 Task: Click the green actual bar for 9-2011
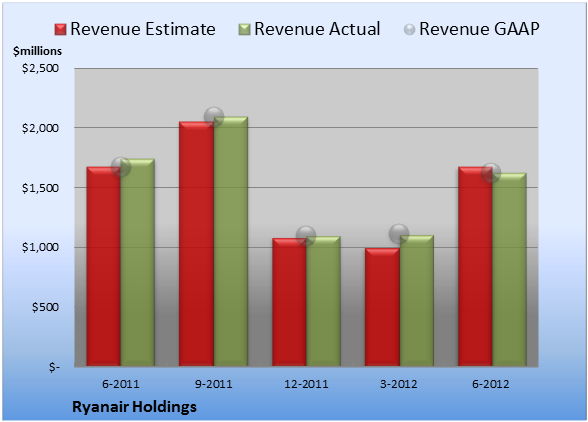click(x=231, y=241)
